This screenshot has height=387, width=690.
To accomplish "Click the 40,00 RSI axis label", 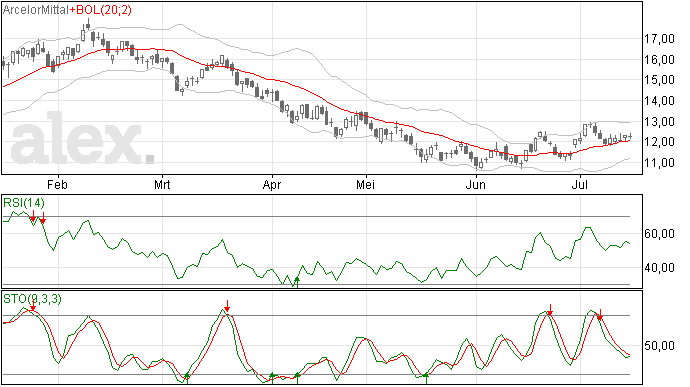I will click(659, 268).
